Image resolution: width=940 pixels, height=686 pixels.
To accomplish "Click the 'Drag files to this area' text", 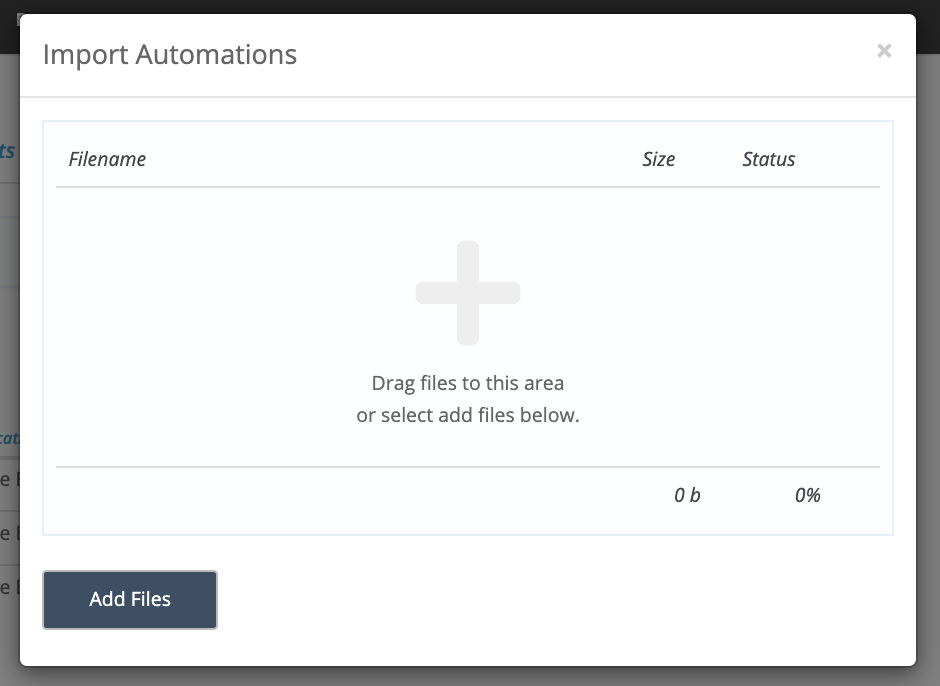I will click(x=468, y=383).
